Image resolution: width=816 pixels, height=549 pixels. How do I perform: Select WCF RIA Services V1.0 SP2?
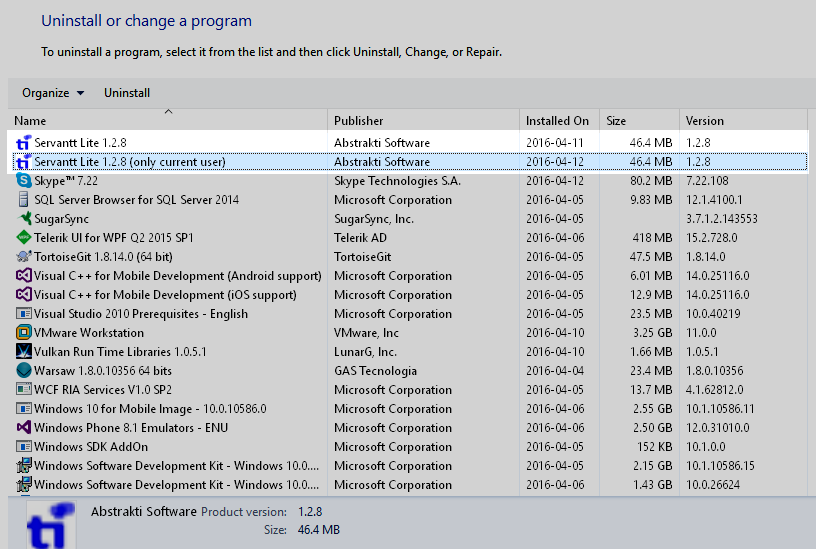[103, 390]
